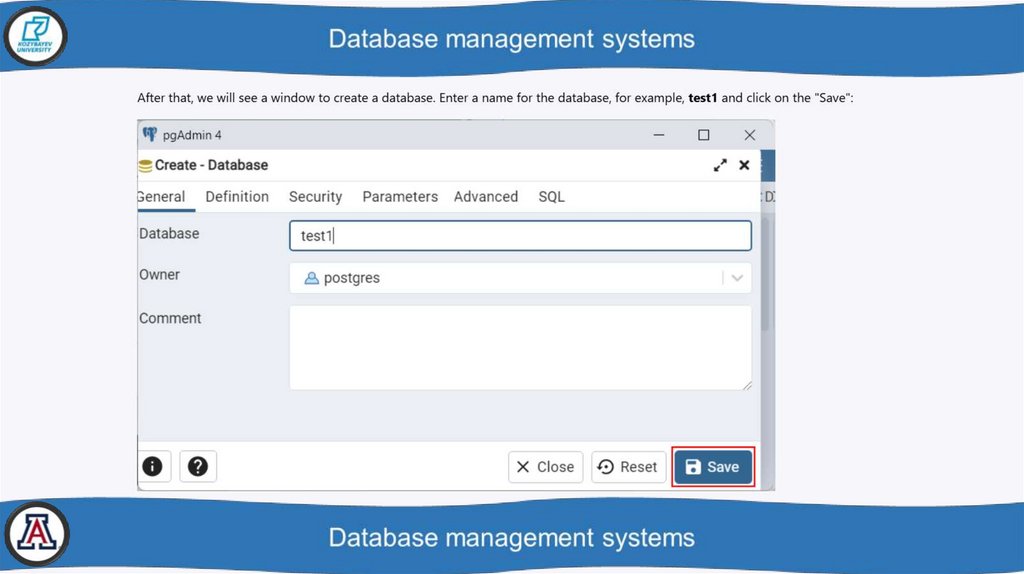Go to the Parameters tab
This screenshot has height=574, width=1024.
coord(400,197)
